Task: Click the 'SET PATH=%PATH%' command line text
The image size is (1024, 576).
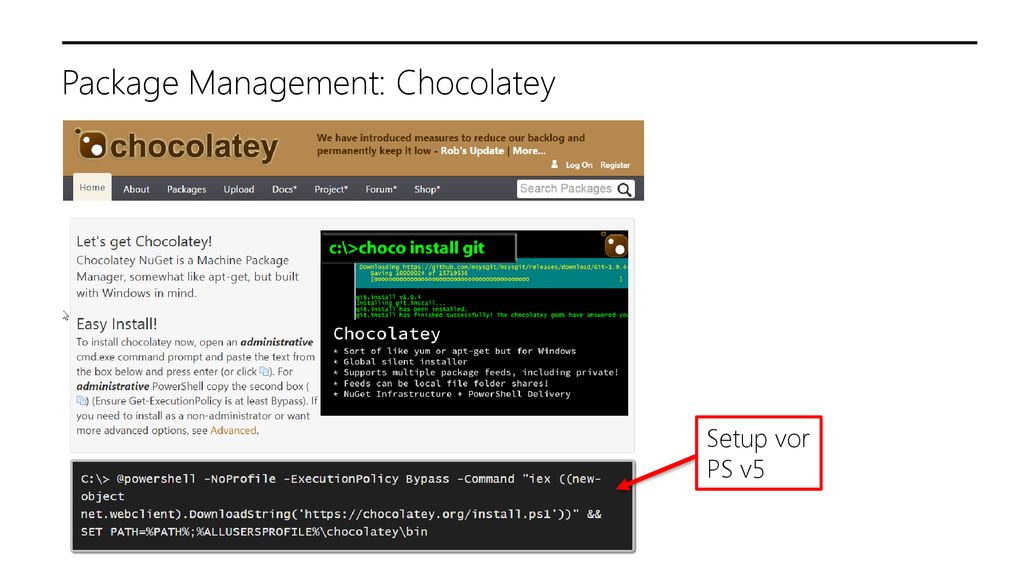Action: pyautogui.click(x=254, y=532)
